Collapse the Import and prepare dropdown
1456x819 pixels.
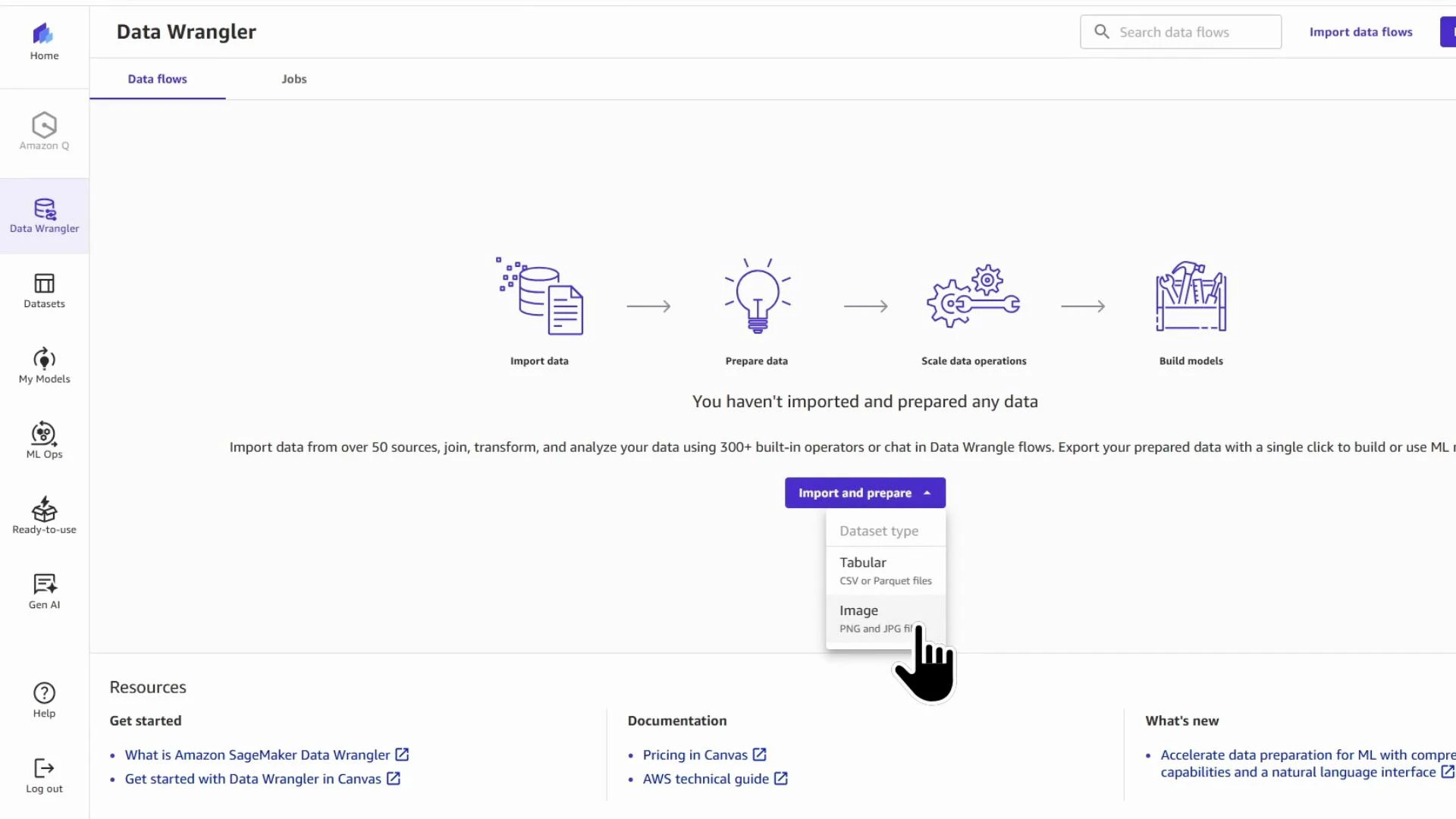click(864, 492)
